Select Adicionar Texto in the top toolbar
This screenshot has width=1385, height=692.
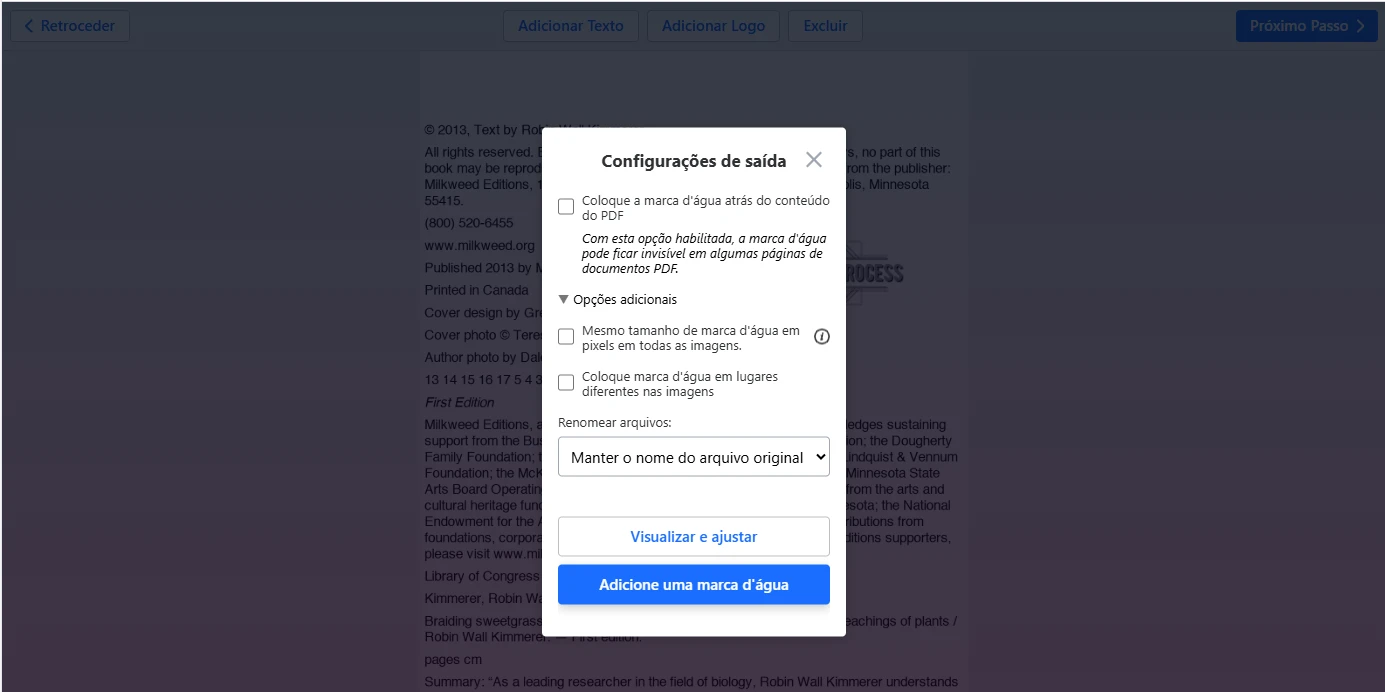coord(570,26)
